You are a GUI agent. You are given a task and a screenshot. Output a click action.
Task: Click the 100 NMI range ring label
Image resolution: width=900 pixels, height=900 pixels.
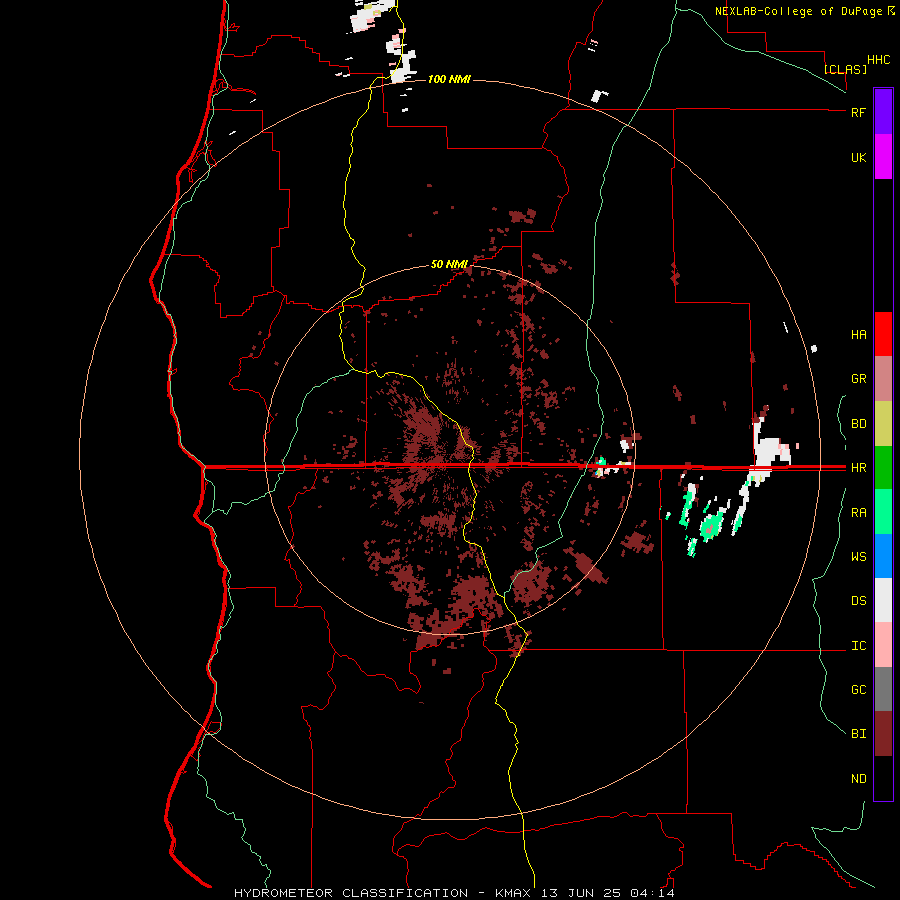[x=449, y=79]
